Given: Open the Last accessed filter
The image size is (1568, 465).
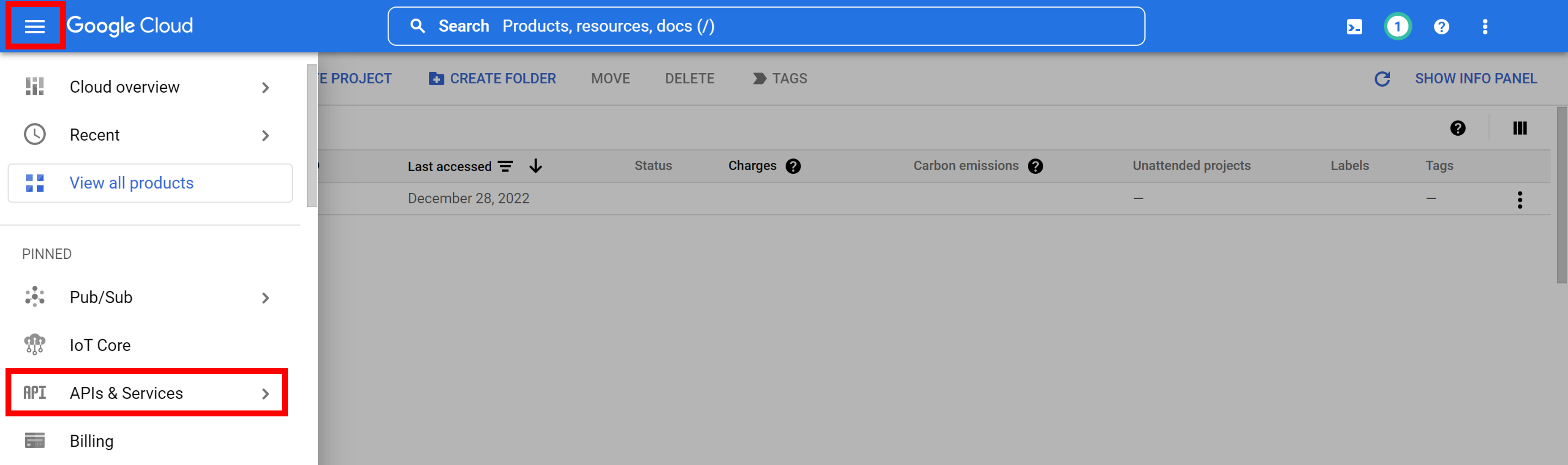Looking at the screenshot, I should [x=506, y=166].
